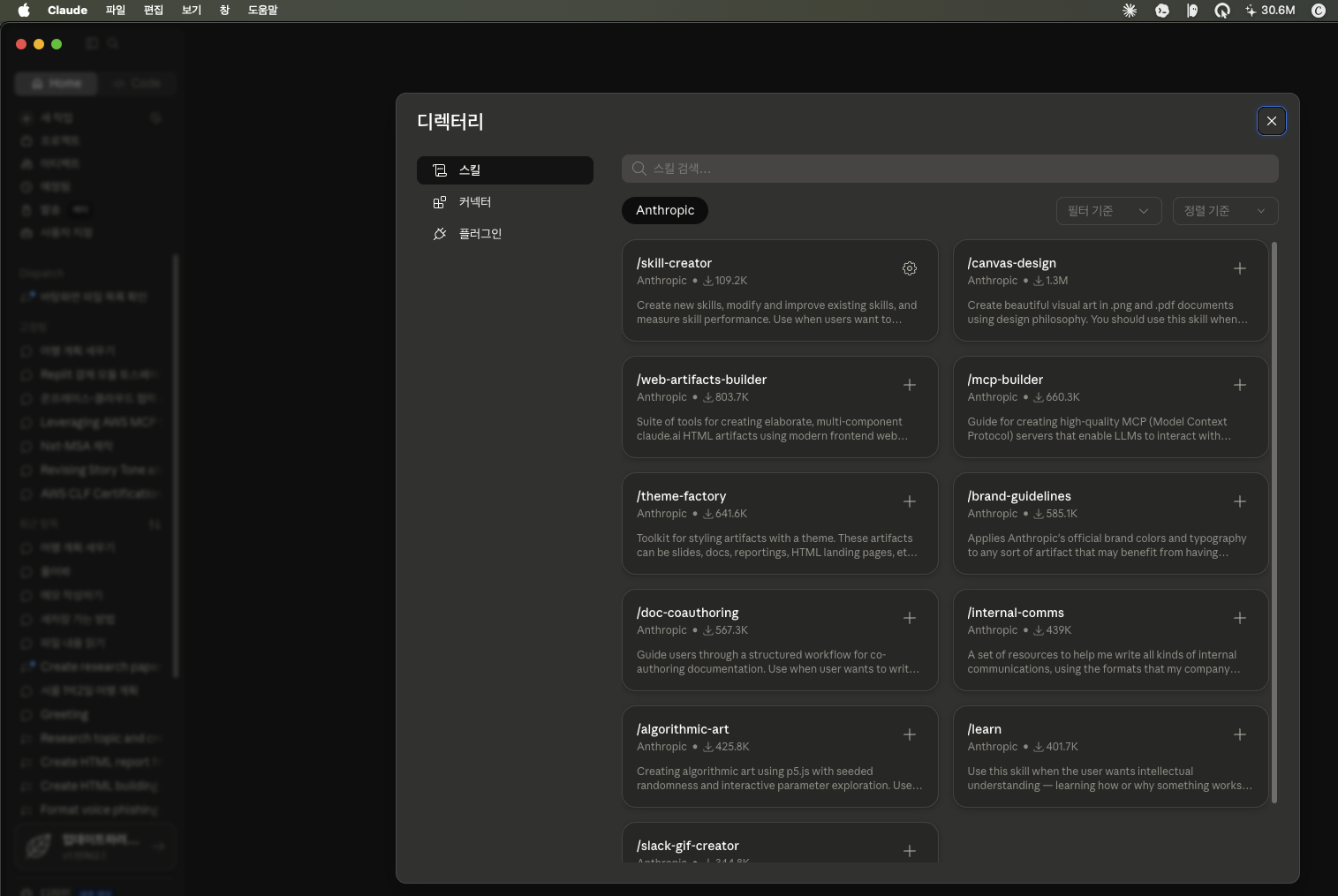The image size is (1338, 896).
Task: Open settings gear for /skill-creator
Action: click(x=910, y=268)
